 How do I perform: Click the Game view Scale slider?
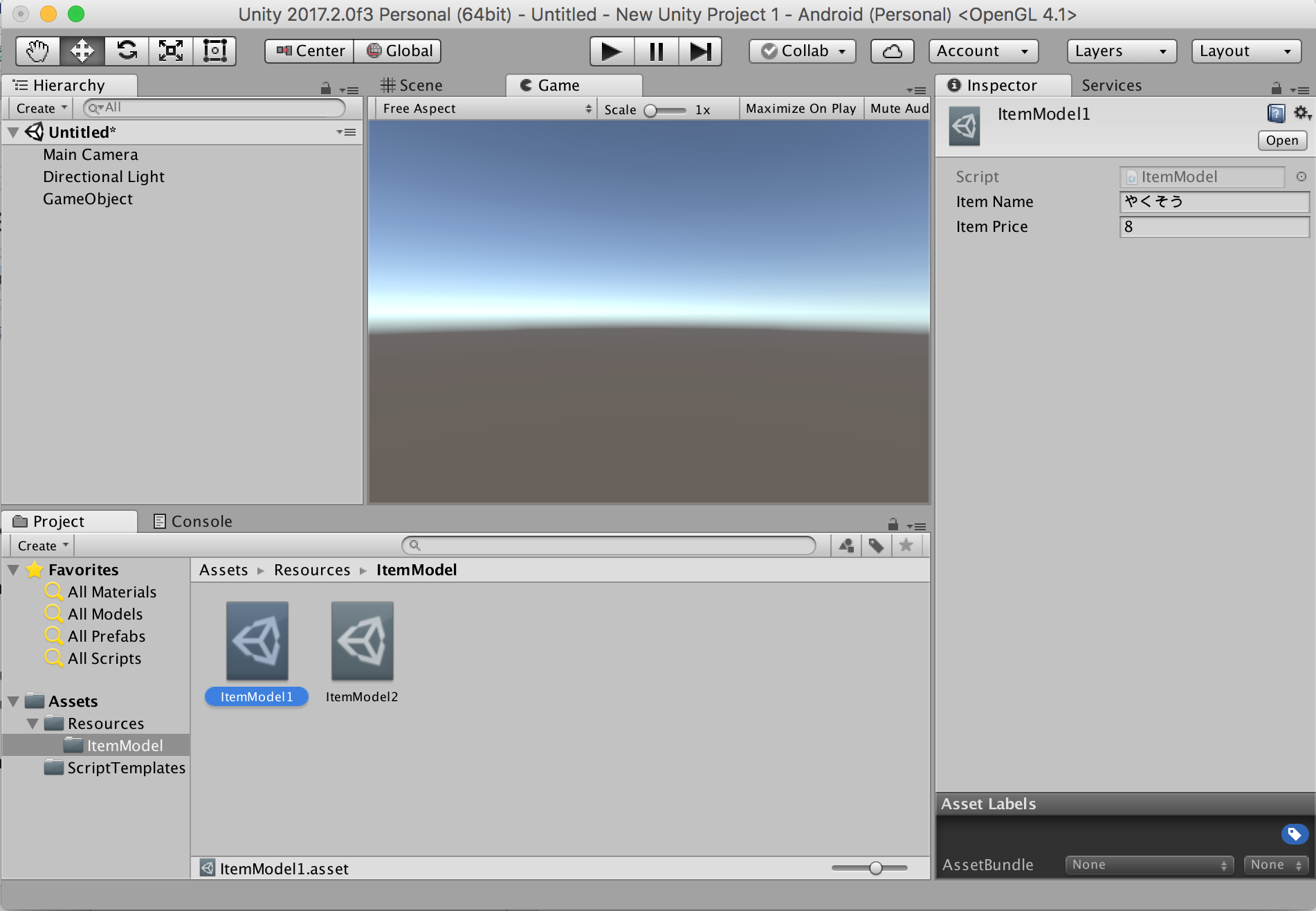click(665, 110)
